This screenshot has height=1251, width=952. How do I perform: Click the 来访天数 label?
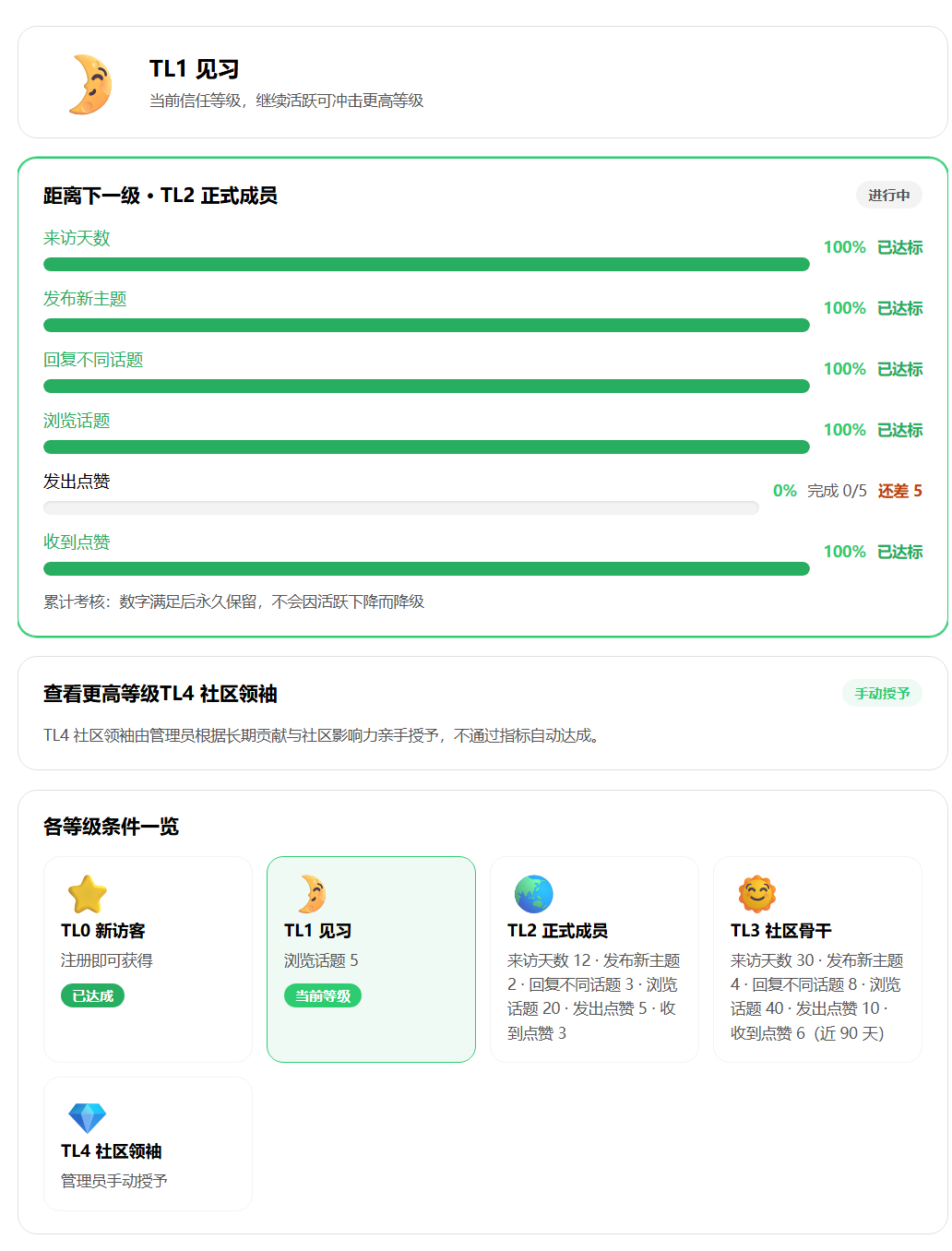point(77,238)
